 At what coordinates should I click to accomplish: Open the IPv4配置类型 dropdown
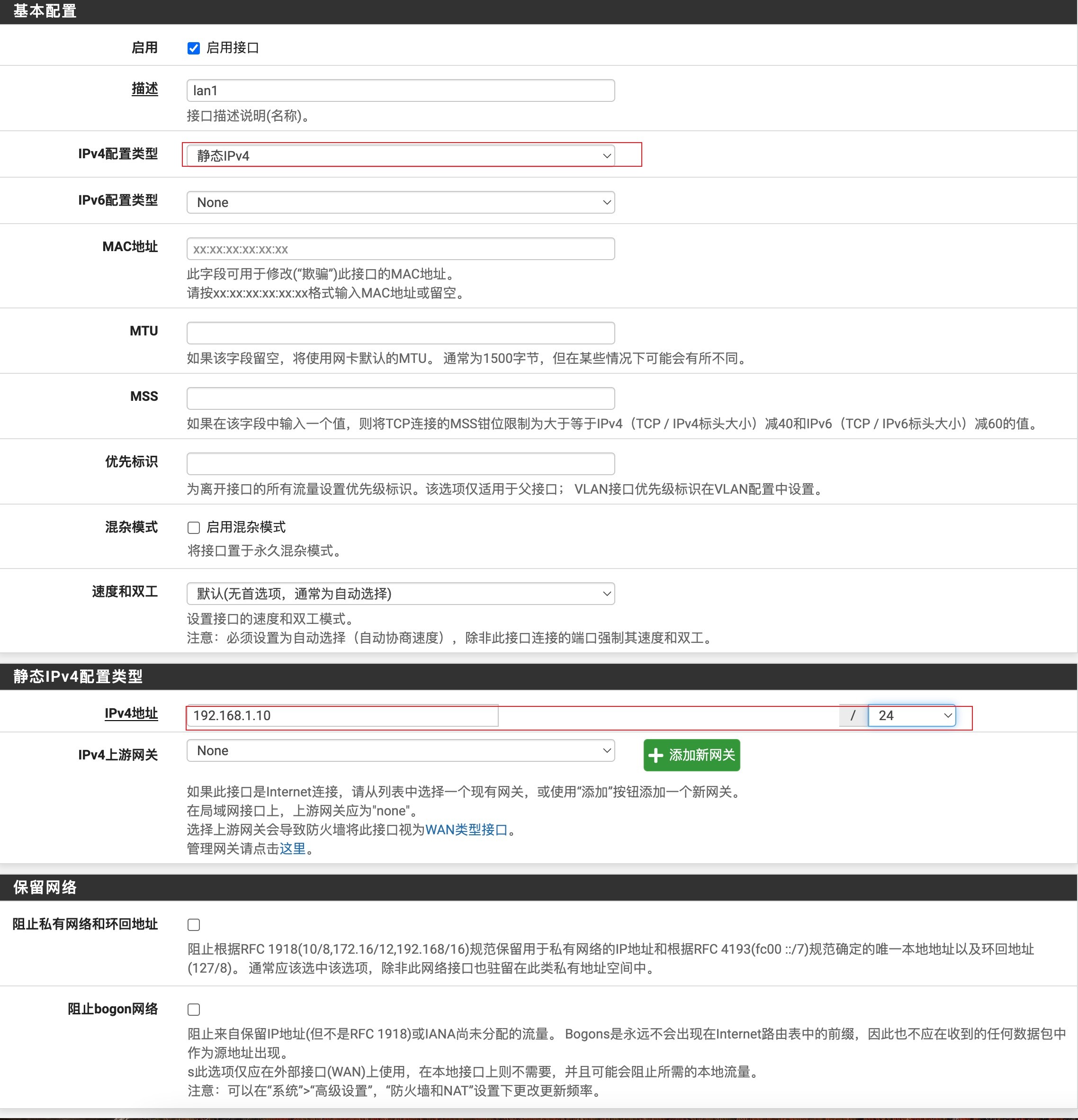tap(400, 155)
